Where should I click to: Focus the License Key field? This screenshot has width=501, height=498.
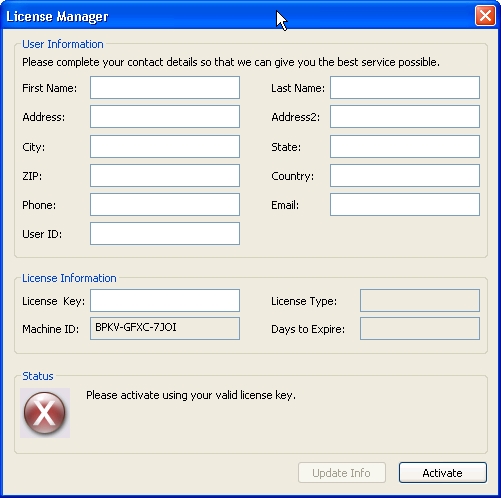tap(165, 301)
